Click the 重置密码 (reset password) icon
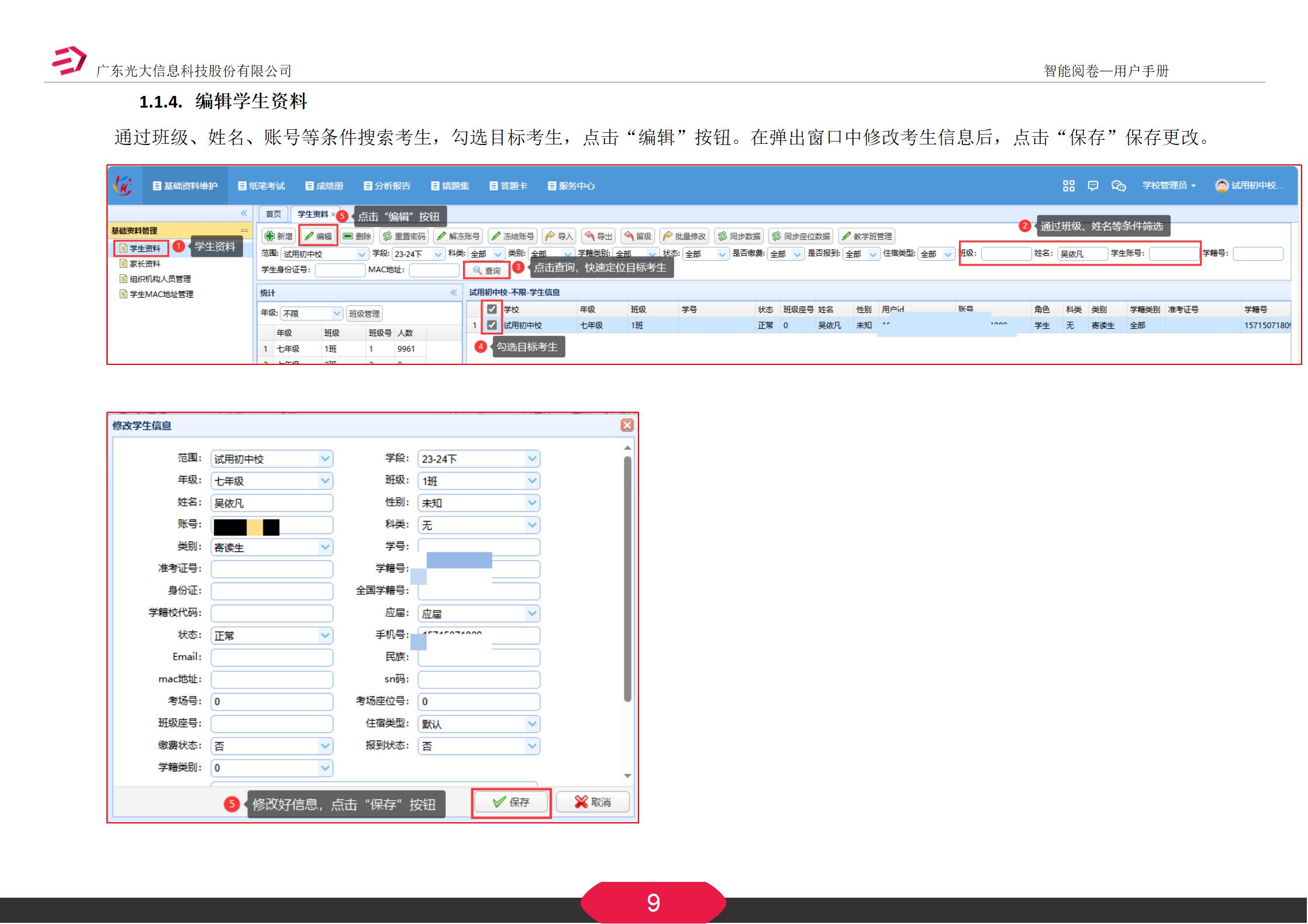The width and height of the screenshot is (1308, 924). pyautogui.click(x=405, y=236)
